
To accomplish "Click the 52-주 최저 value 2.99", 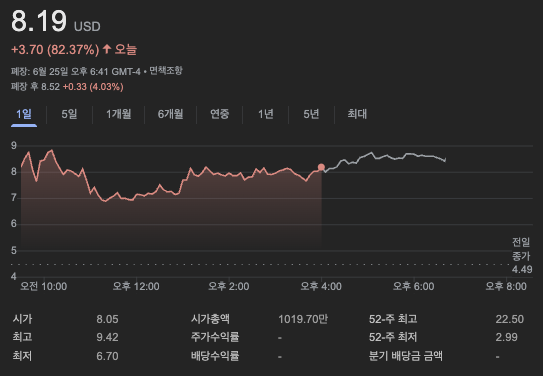I will 506,337.
